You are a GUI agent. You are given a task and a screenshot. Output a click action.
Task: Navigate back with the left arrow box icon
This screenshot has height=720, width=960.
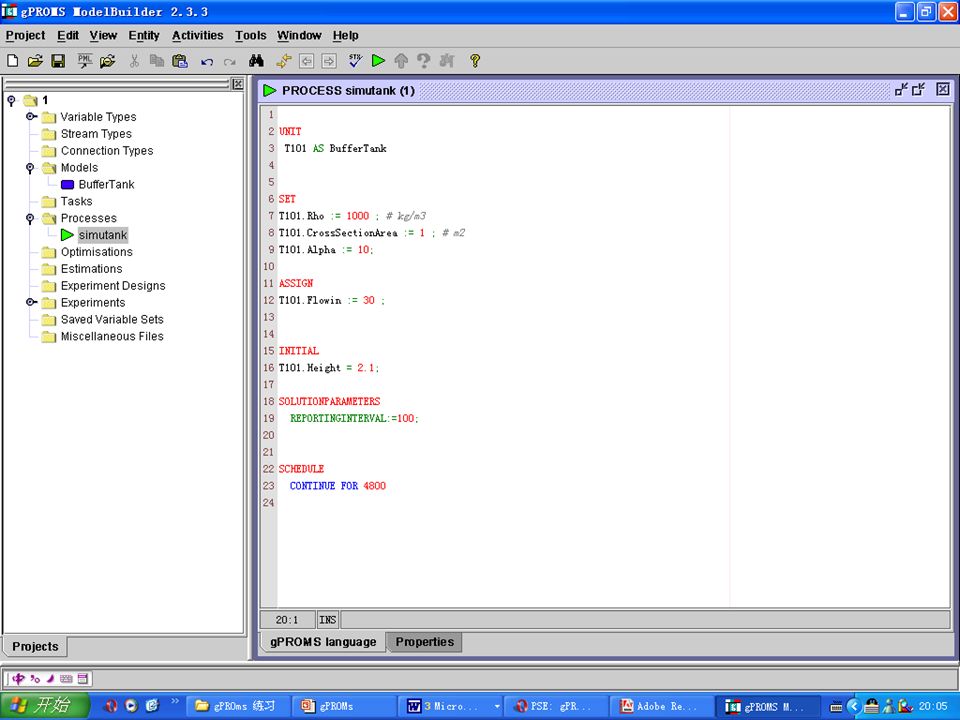(x=307, y=61)
